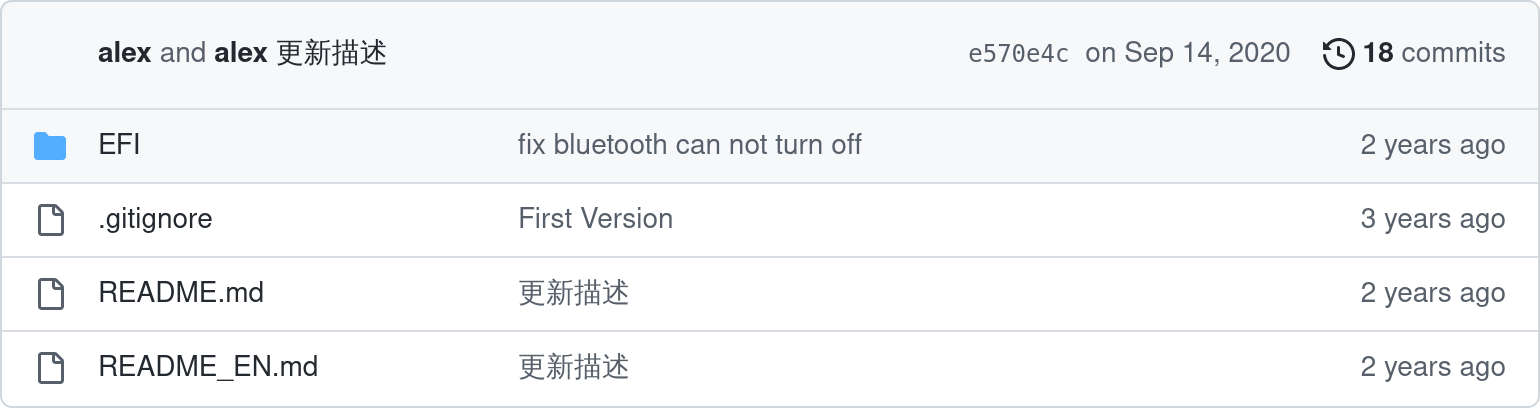Open README_EN.md file
This screenshot has height=410, width=1540.
208,367
